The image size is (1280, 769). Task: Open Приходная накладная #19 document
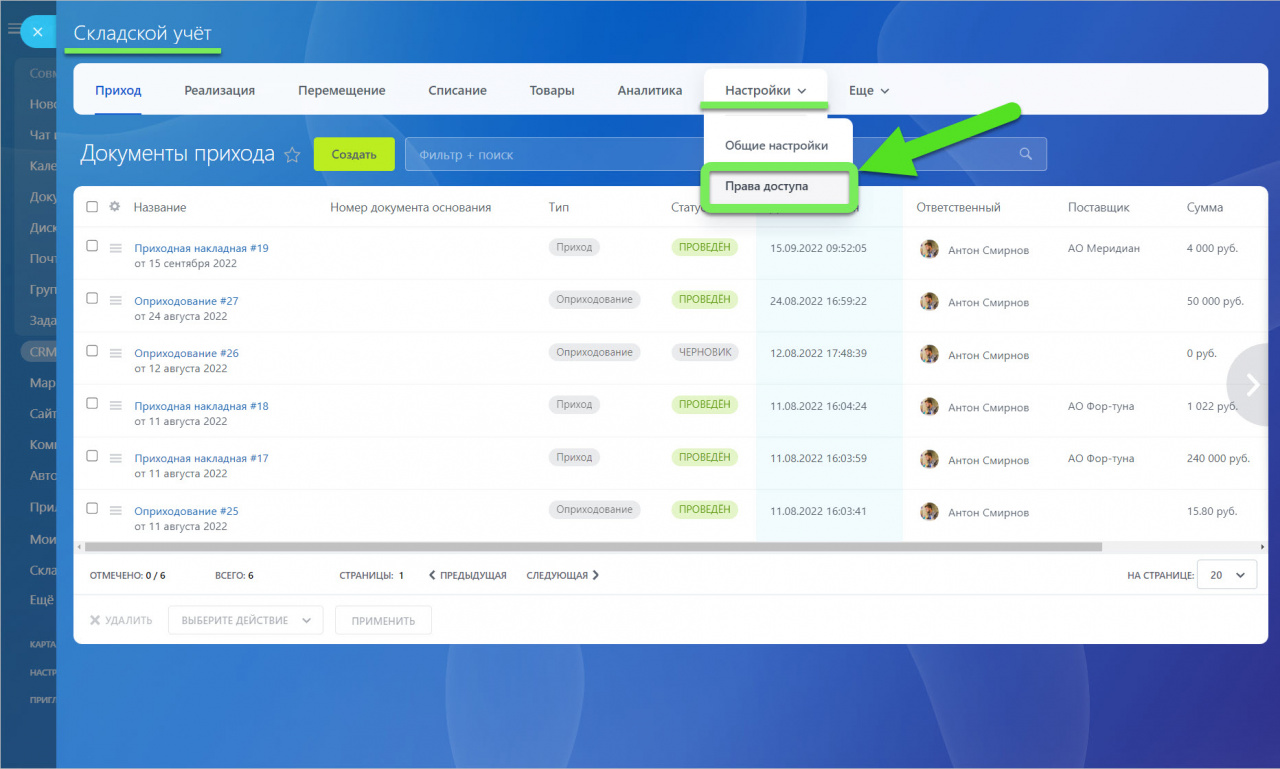click(201, 248)
